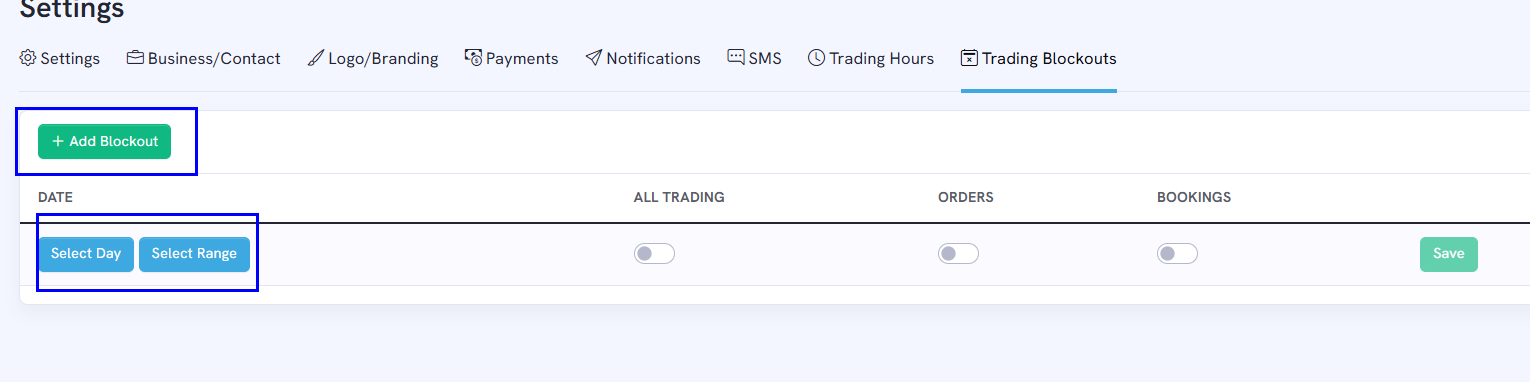
Task: Choose the Select Range button
Action: [194, 254]
